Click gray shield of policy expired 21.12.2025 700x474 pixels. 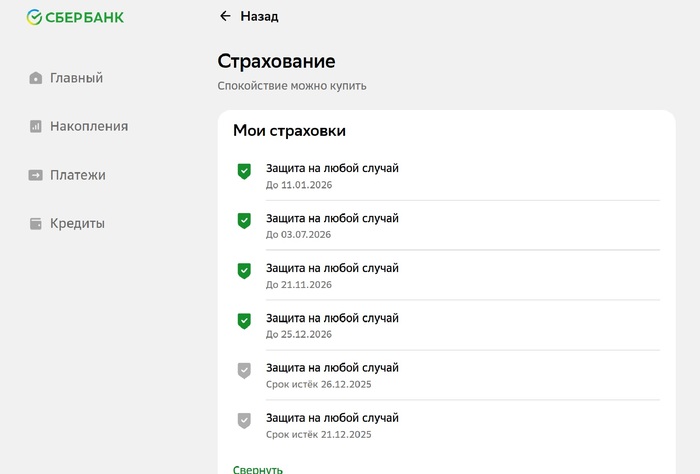pyautogui.click(x=244, y=421)
